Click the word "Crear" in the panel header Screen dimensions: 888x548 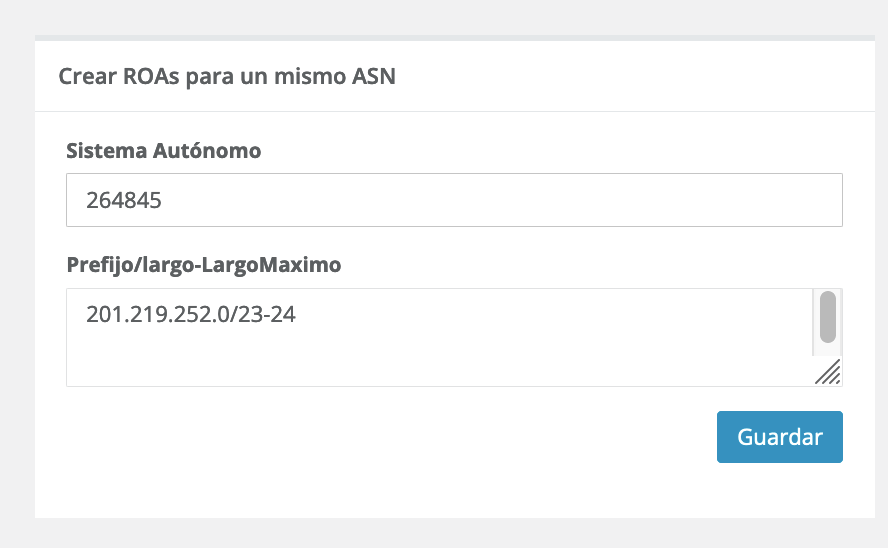pos(84,76)
